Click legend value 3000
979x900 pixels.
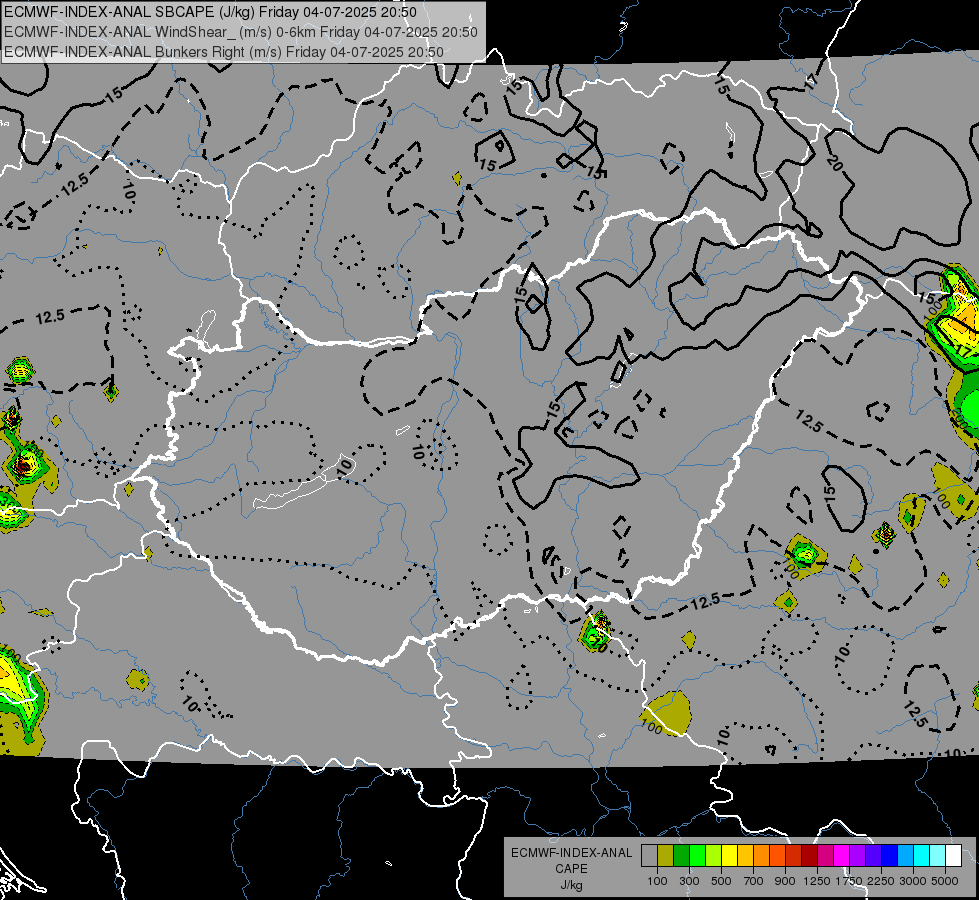click(x=913, y=881)
